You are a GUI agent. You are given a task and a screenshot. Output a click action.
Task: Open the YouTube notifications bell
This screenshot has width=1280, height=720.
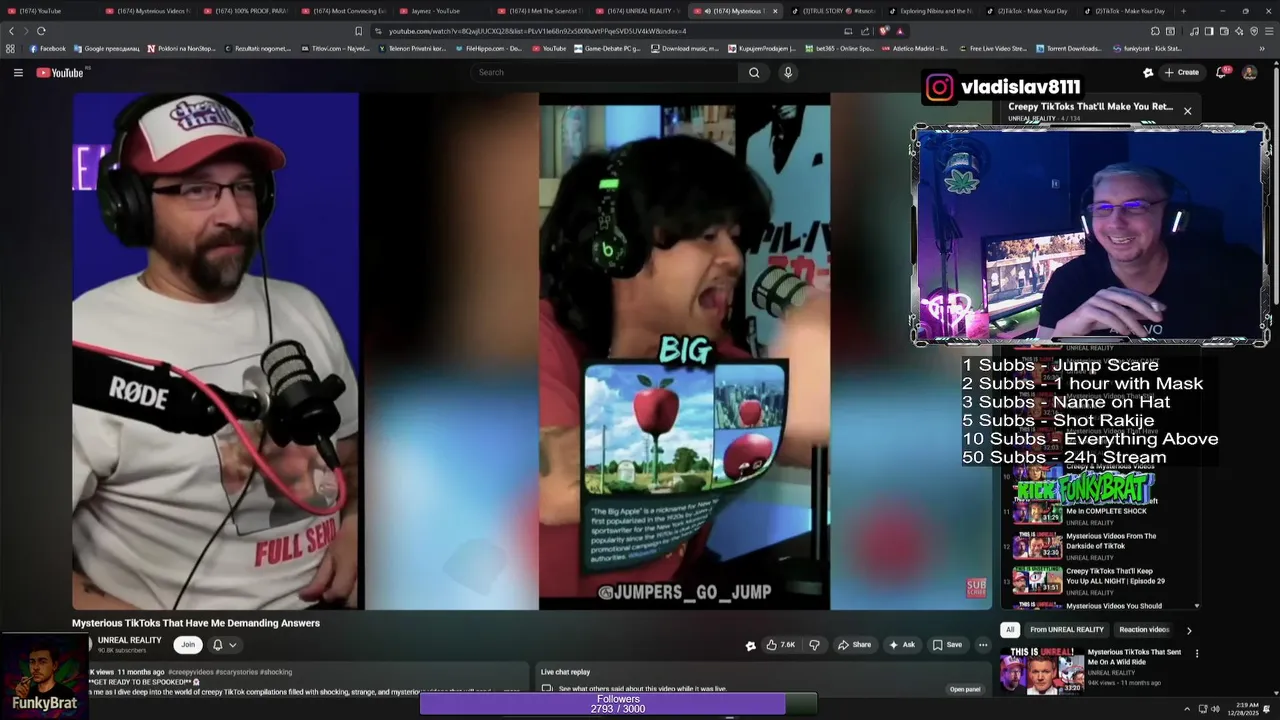tap(1221, 72)
